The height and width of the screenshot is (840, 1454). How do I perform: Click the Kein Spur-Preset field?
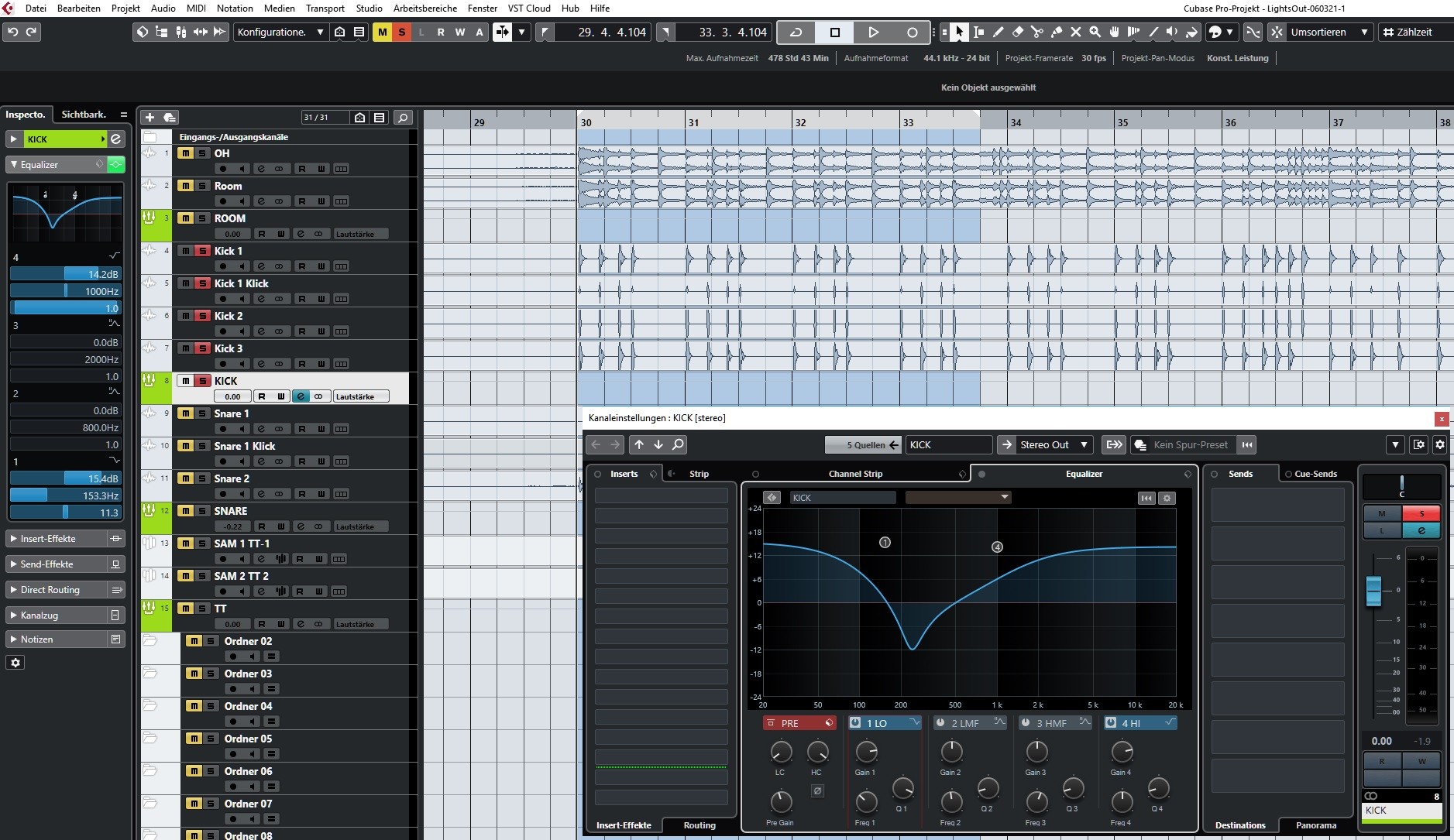1191,444
